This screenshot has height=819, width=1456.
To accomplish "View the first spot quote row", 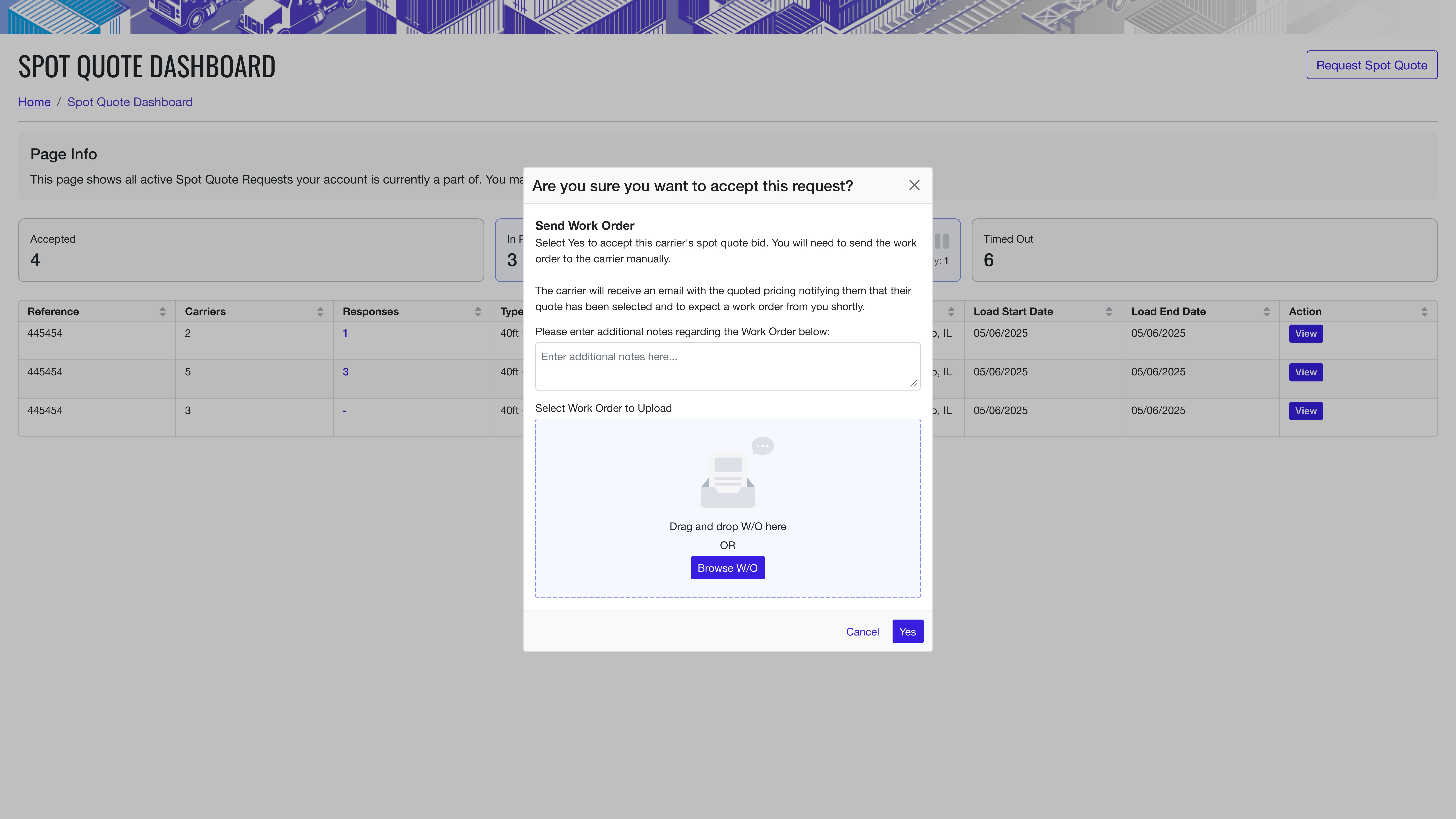I will point(1306,333).
